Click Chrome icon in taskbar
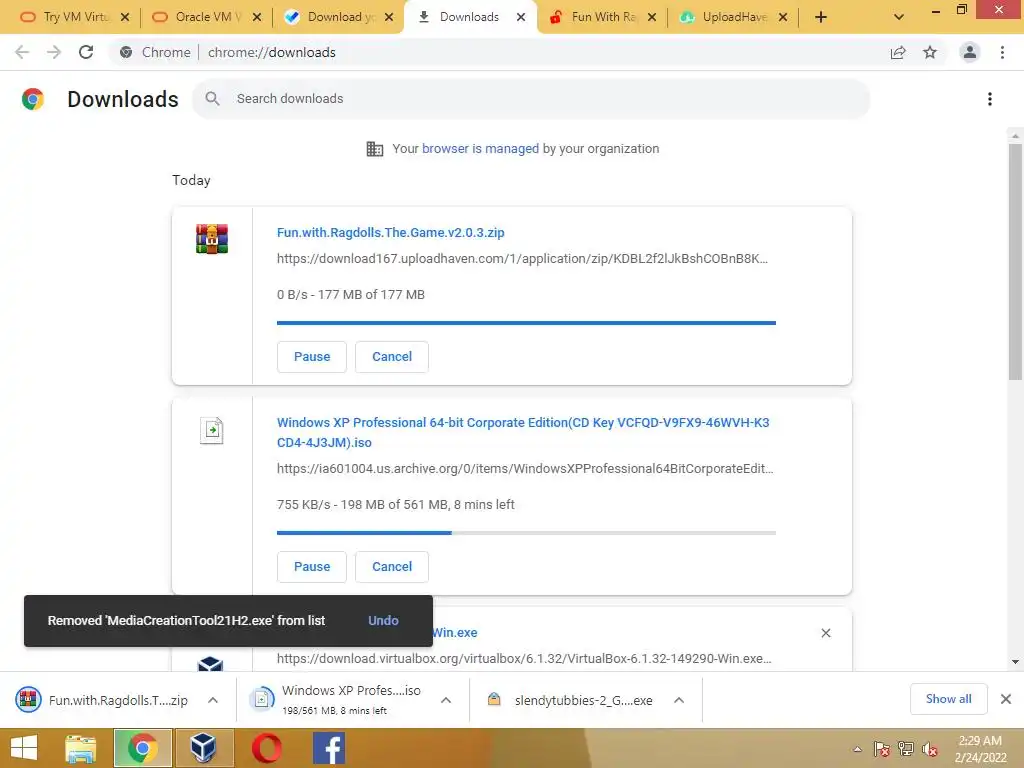The image size is (1024, 768). (x=142, y=748)
